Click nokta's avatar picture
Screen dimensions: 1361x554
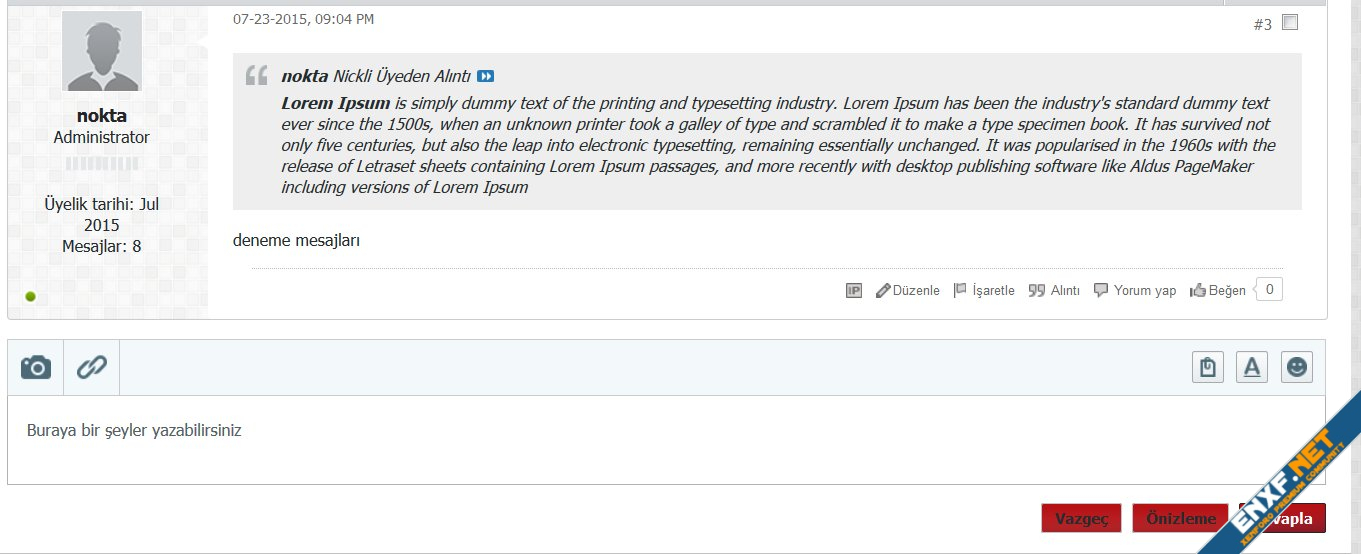pos(102,51)
